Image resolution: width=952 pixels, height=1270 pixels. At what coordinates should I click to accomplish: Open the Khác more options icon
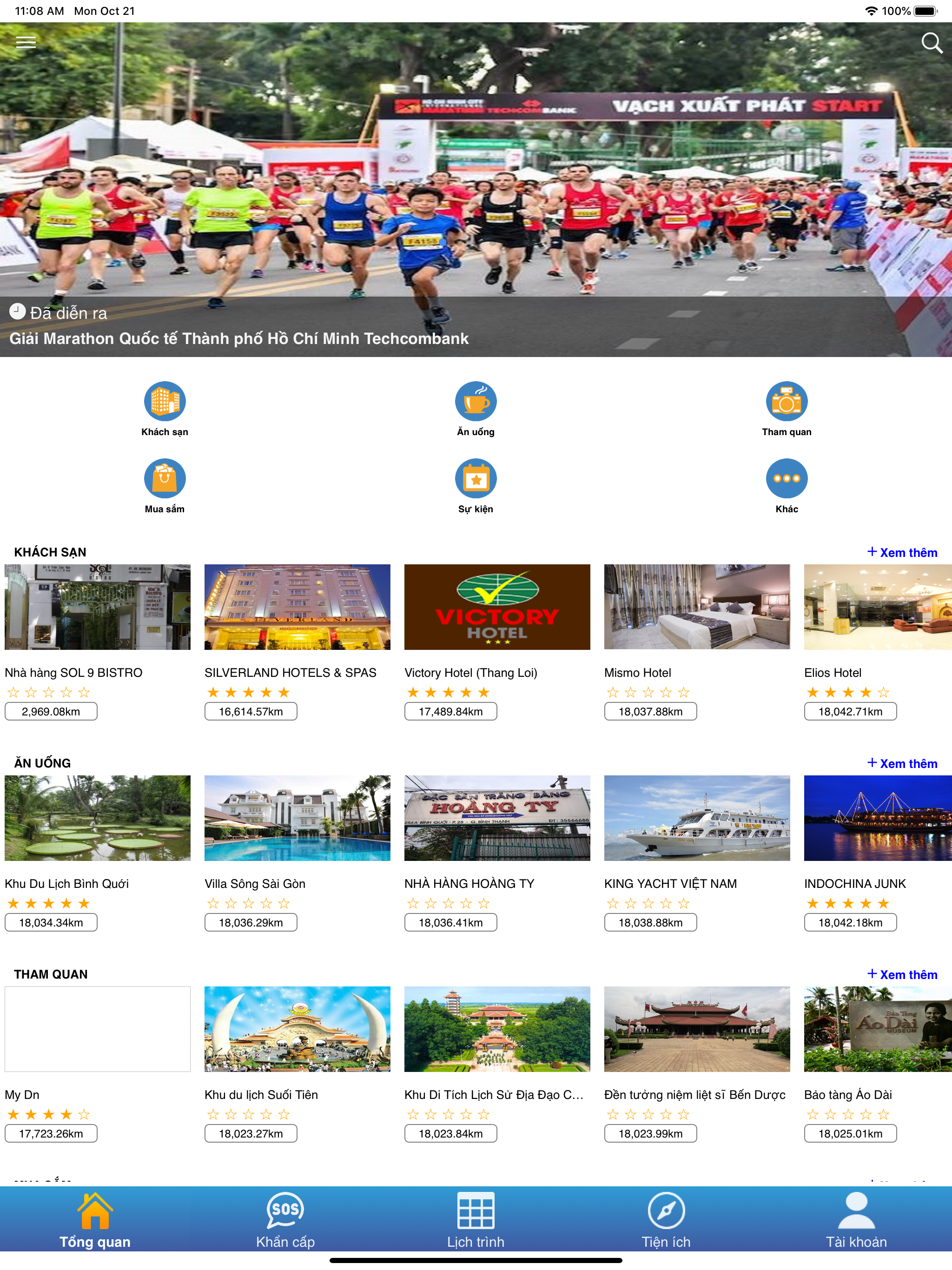click(787, 478)
